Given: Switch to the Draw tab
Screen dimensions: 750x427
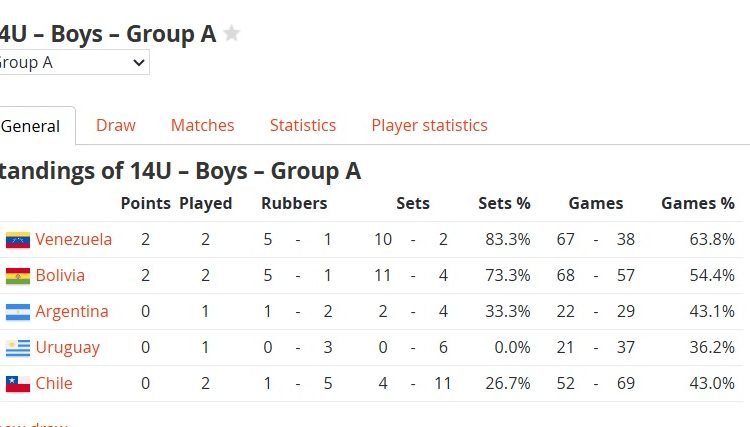Looking at the screenshot, I should (116, 126).
